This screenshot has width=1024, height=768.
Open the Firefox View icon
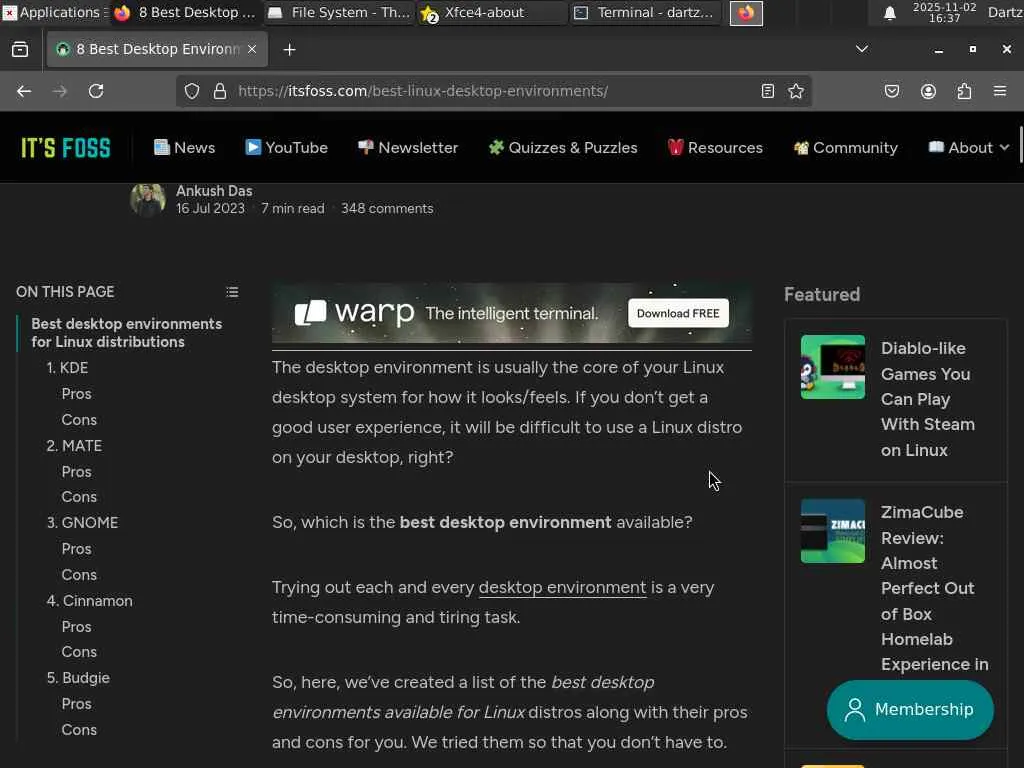20,50
